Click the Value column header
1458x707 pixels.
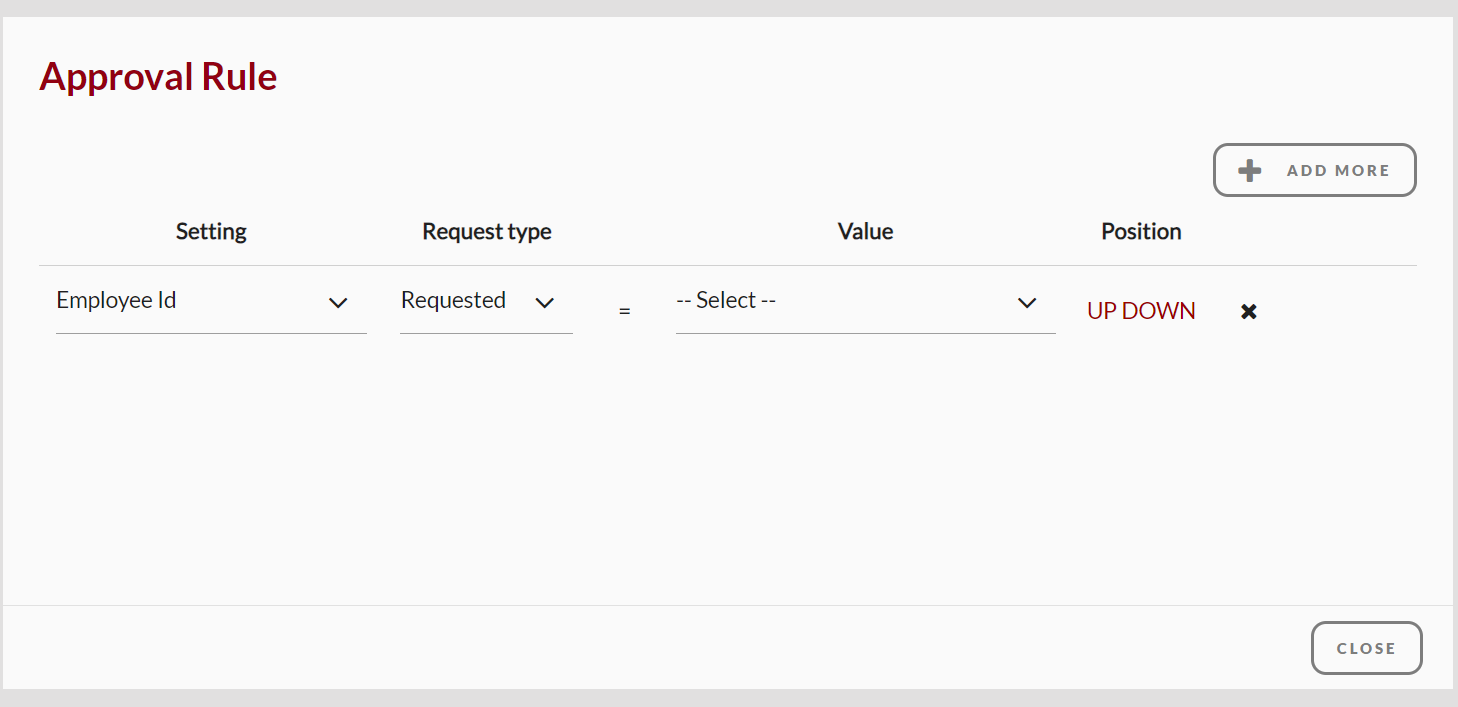click(x=865, y=231)
